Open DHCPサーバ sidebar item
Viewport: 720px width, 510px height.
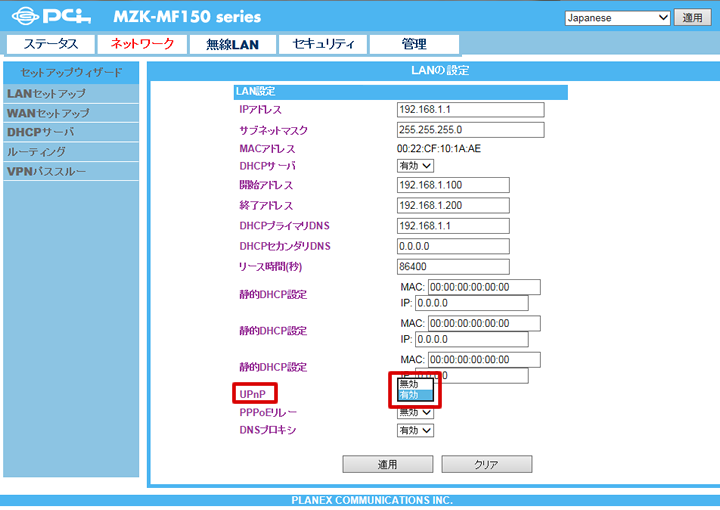pyautogui.click(x=71, y=132)
